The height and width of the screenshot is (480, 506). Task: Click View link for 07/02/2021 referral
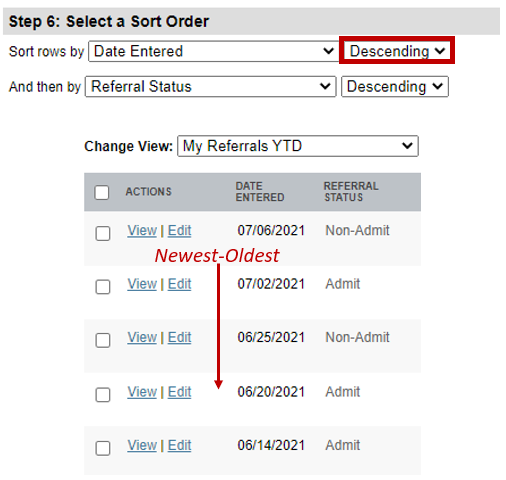[142, 284]
